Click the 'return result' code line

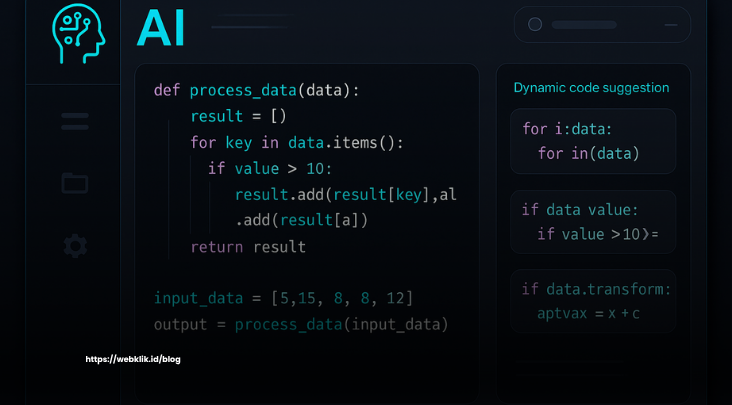tap(248, 247)
